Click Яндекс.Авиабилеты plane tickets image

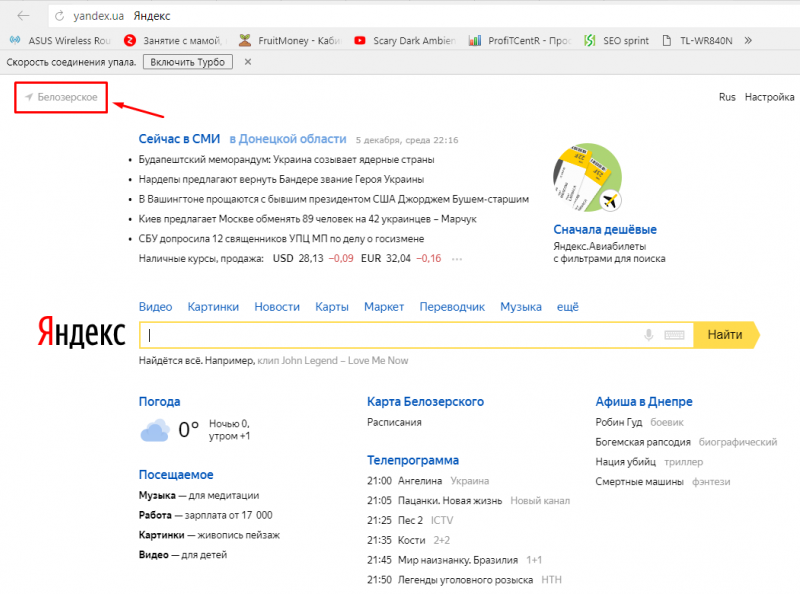click(587, 178)
